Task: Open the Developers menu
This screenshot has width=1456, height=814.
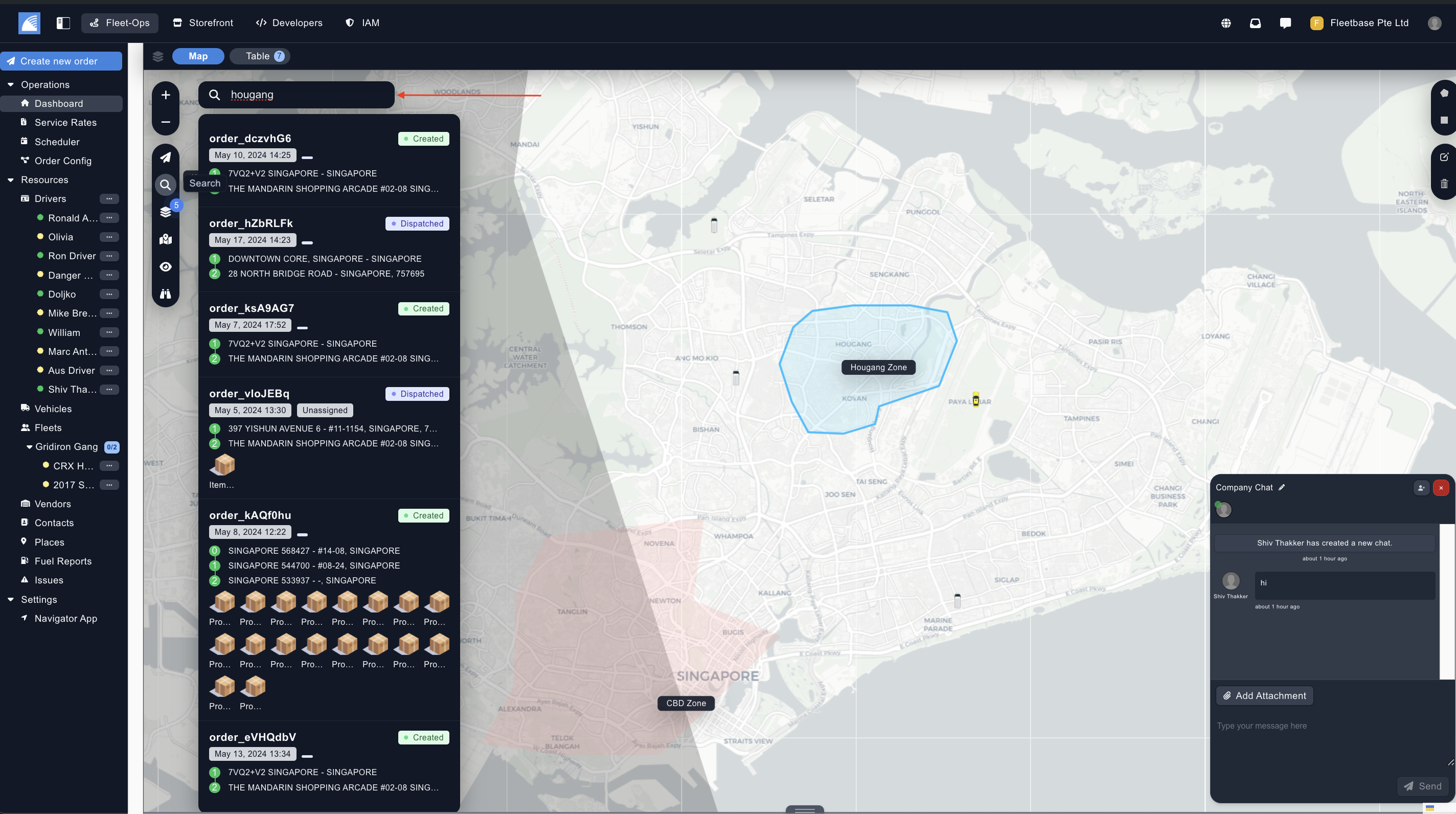Action: [x=289, y=22]
